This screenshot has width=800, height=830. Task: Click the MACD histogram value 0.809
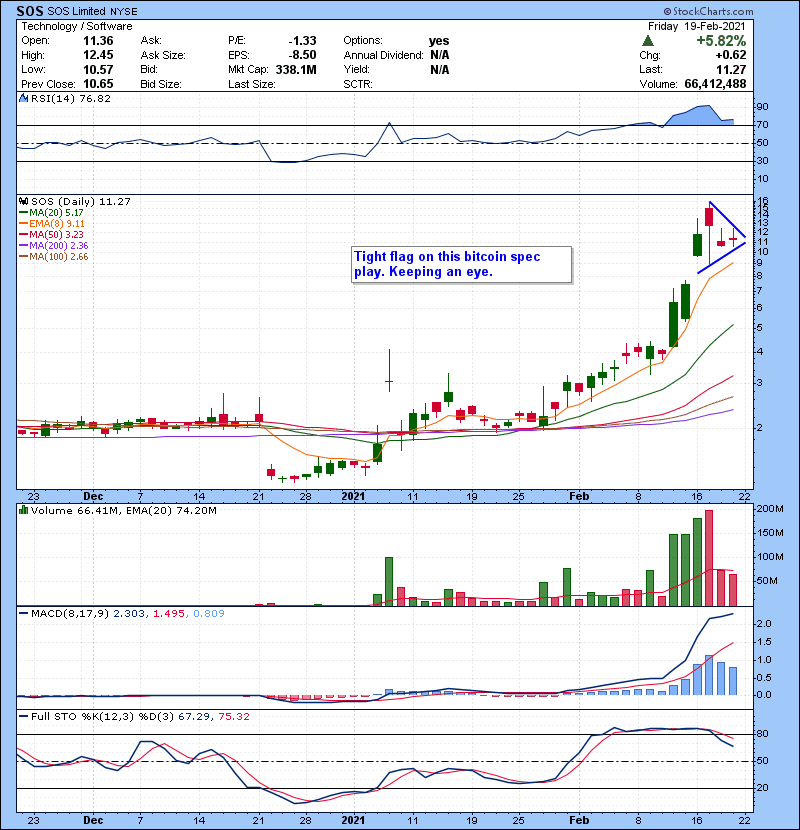pos(209,613)
